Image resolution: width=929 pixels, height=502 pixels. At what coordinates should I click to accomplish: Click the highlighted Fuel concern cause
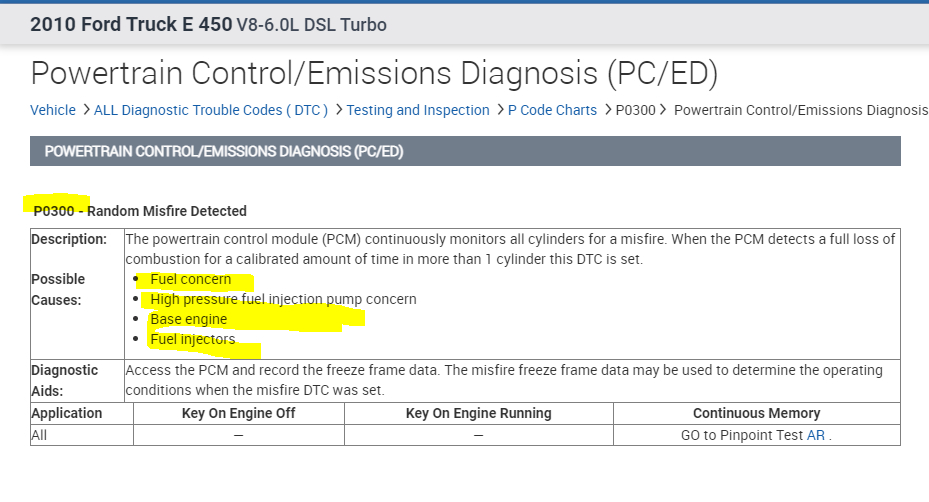[191, 279]
